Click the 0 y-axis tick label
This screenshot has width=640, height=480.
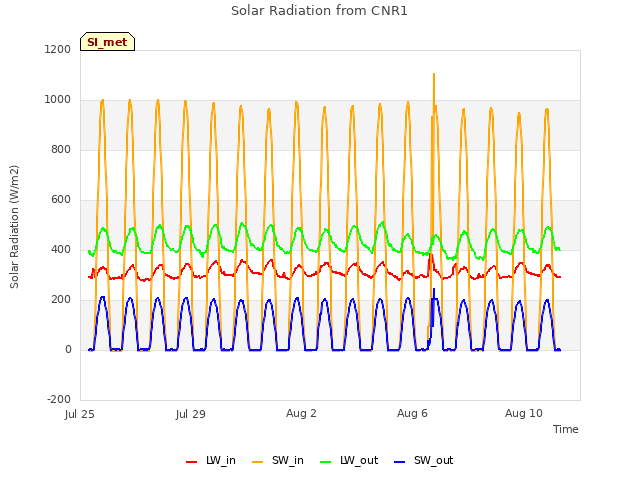point(68,349)
